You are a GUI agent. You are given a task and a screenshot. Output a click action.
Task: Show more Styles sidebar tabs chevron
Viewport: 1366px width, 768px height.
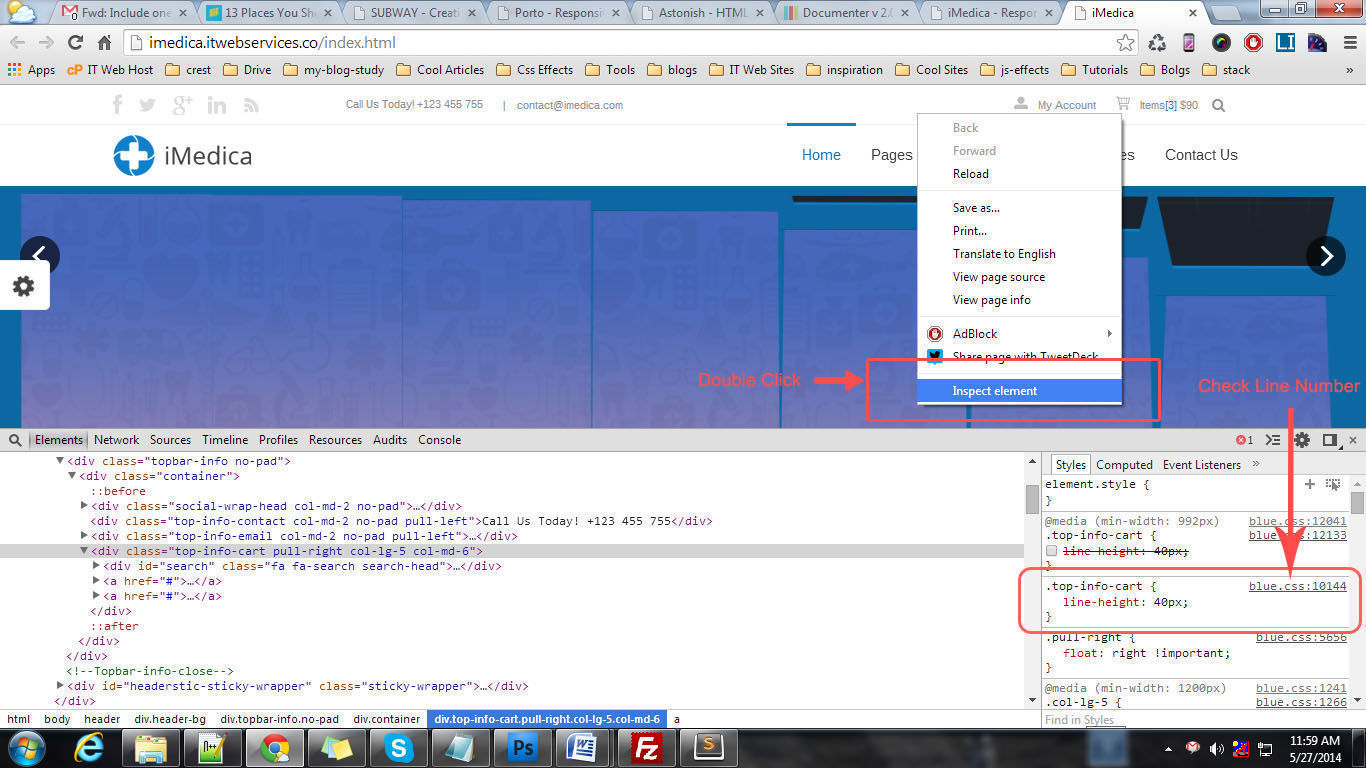point(1256,464)
